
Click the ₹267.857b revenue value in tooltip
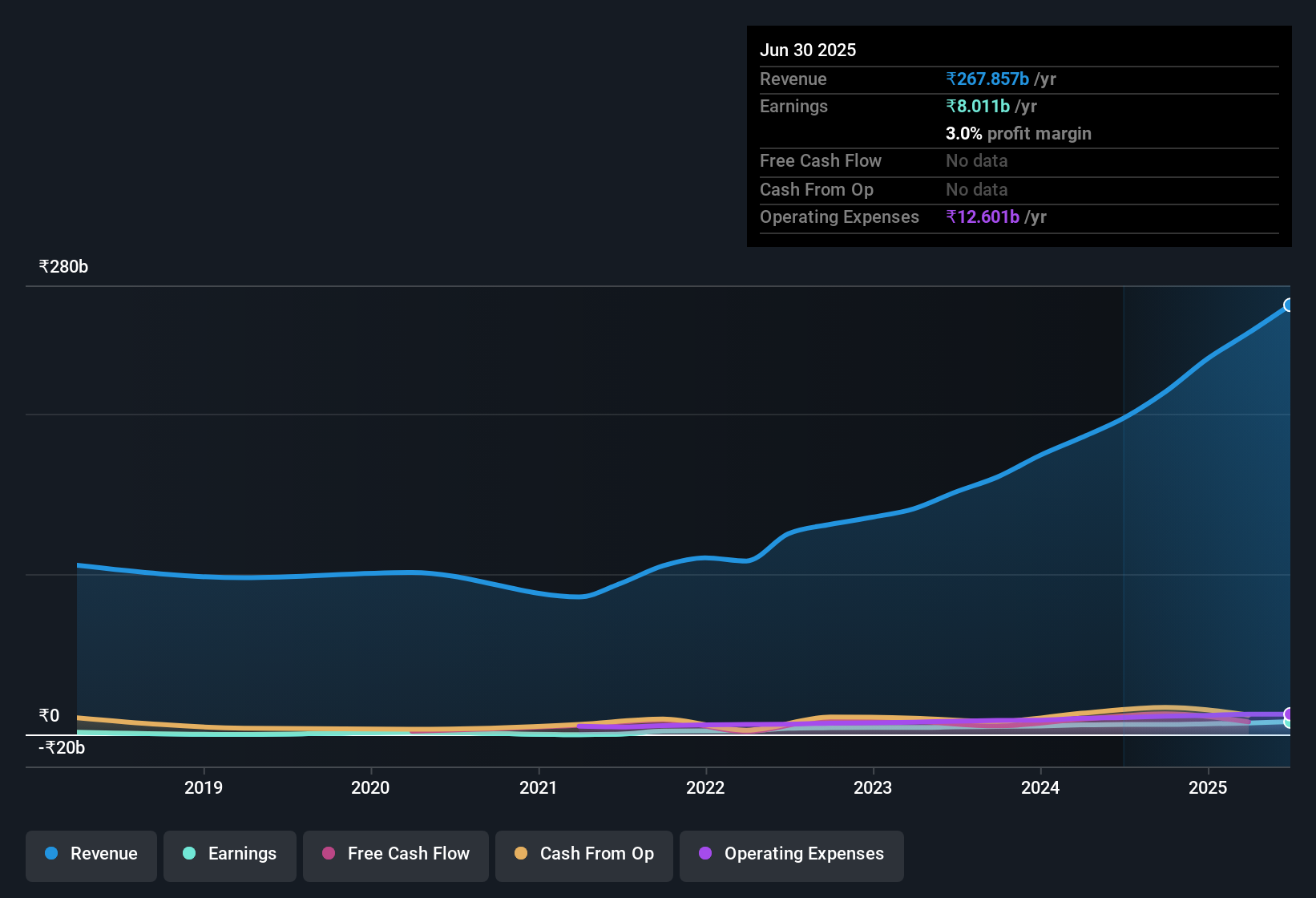click(987, 79)
